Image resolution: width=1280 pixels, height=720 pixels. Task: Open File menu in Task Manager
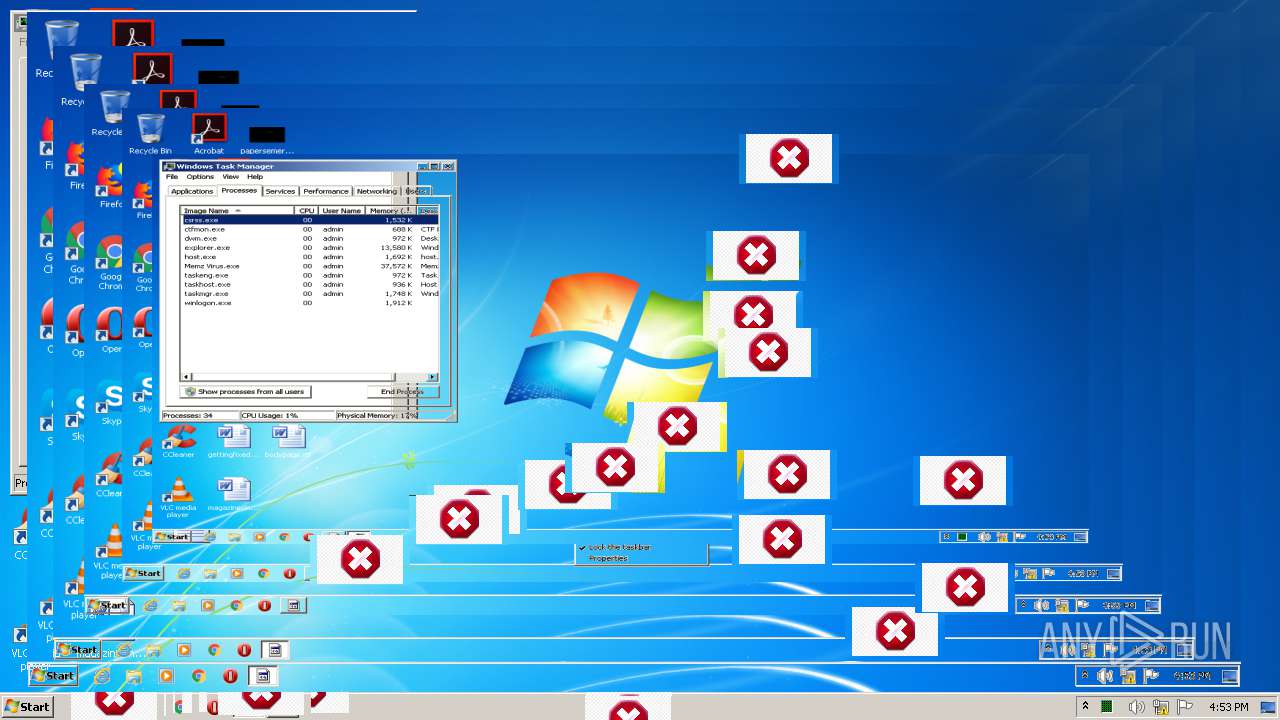pos(172,177)
